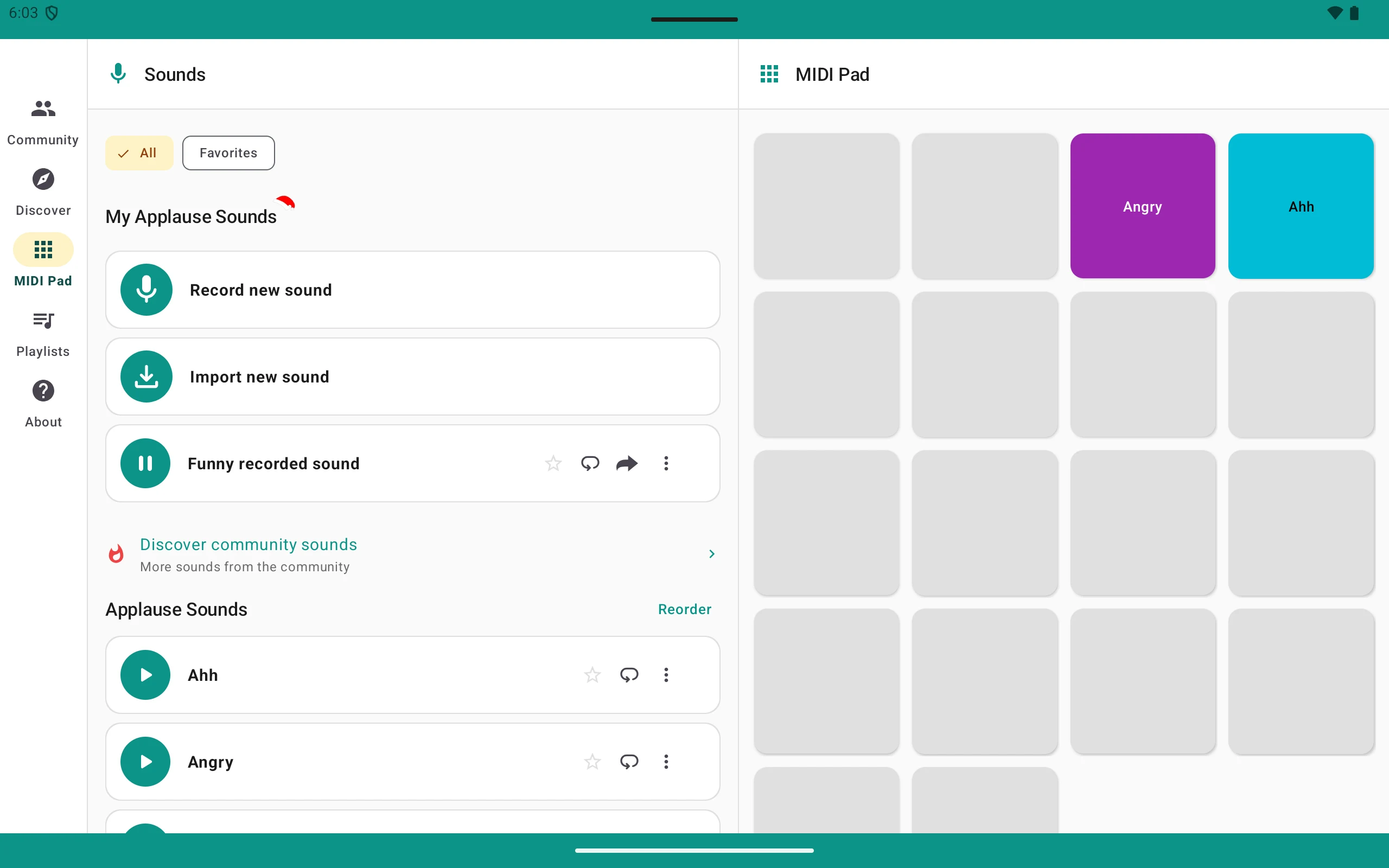This screenshot has width=1389, height=868.
Task: Pause the Funny recorded sound playback
Action: pyautogui.click(x=145, y=463)
